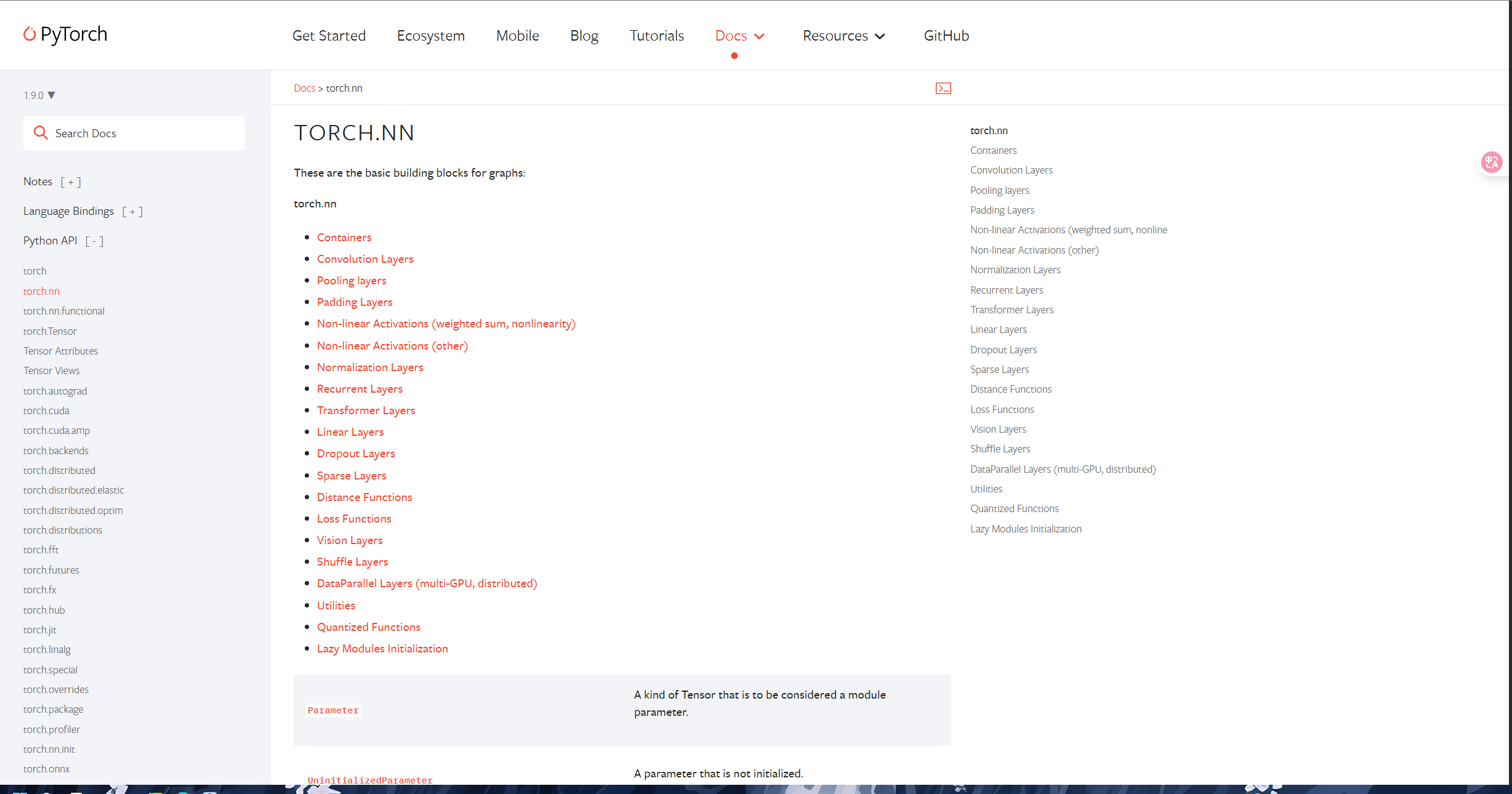Image resolution: width=1512 pixels, height=794 pixels.
Task: Jump to Lazy Modules Initialization in right contents
Action: (1026, 529)
